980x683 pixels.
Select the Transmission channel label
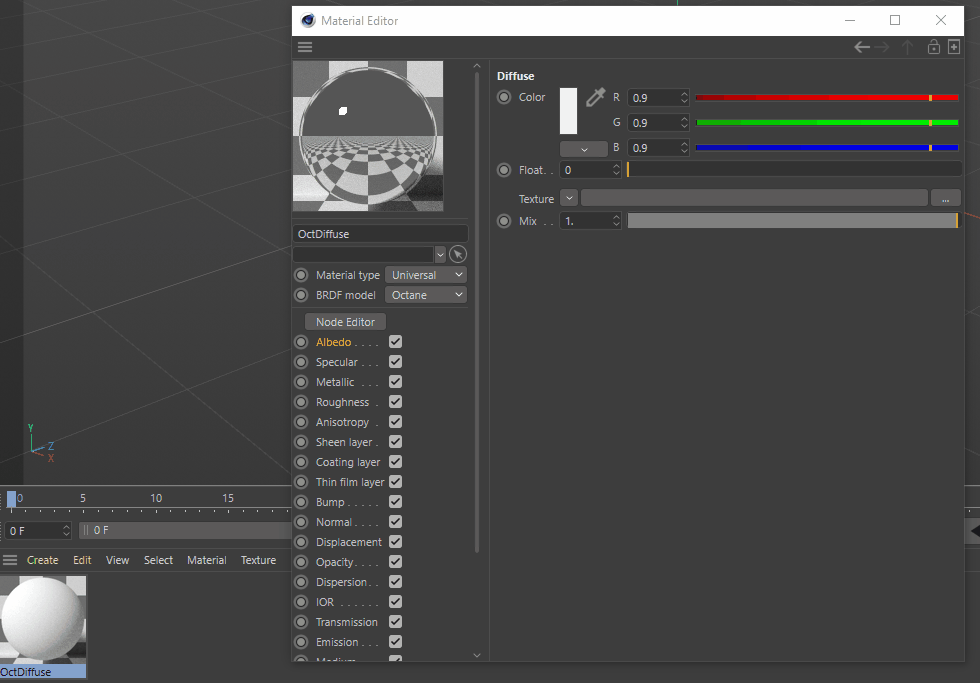pyautogui.click(x=347, y=622)
